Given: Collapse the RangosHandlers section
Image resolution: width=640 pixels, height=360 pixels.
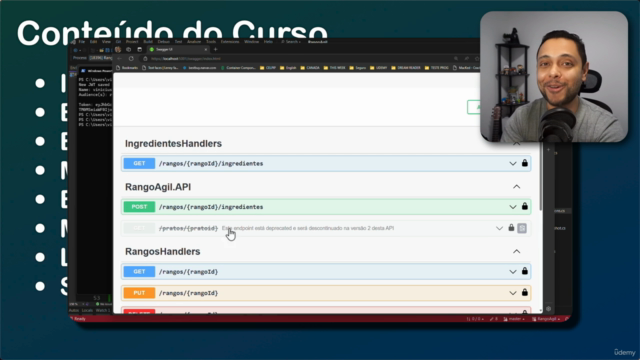Looking at the screenshot, I should click(516, 251).
